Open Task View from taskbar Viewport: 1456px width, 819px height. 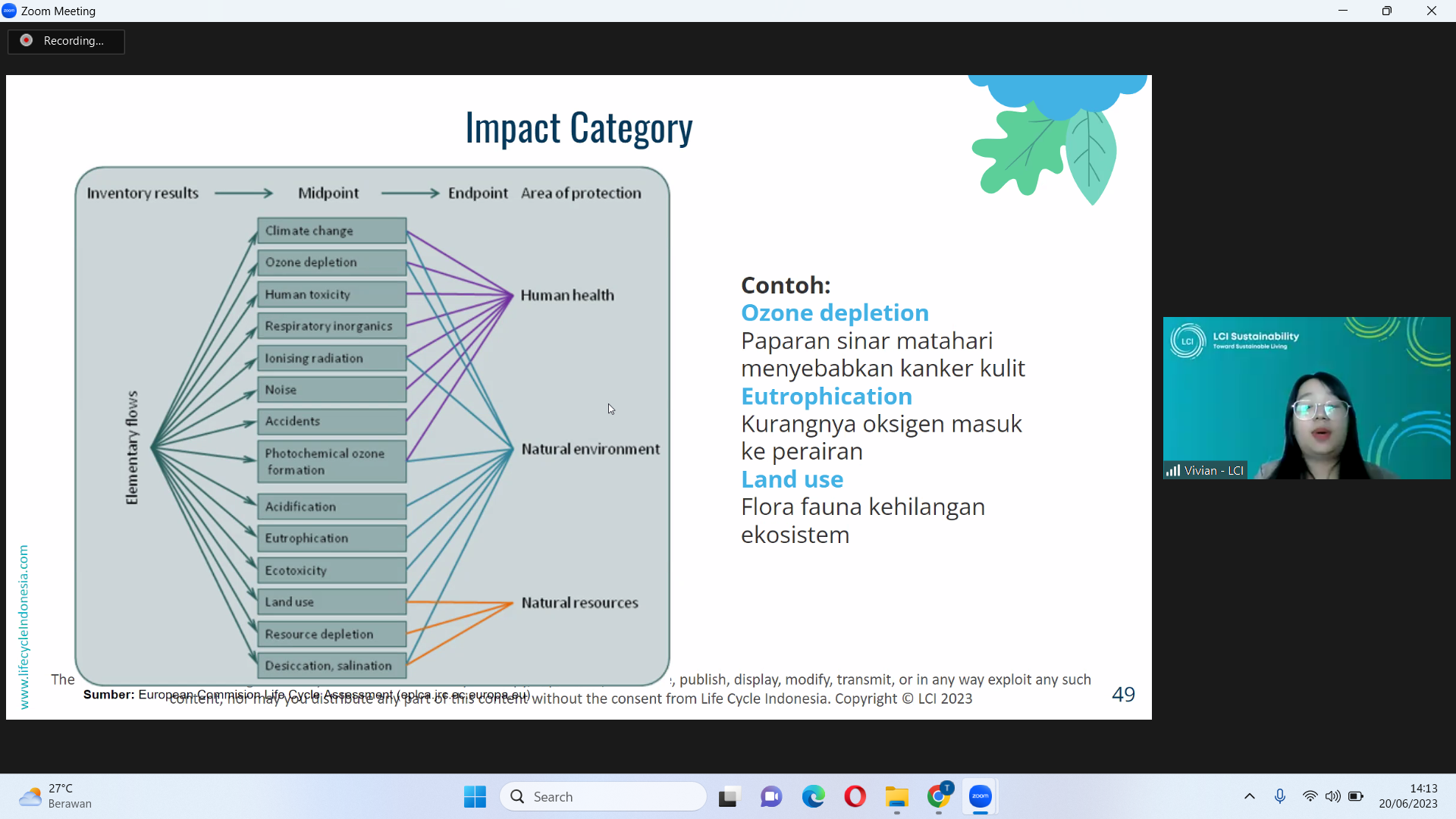click(x=729, y=797)
